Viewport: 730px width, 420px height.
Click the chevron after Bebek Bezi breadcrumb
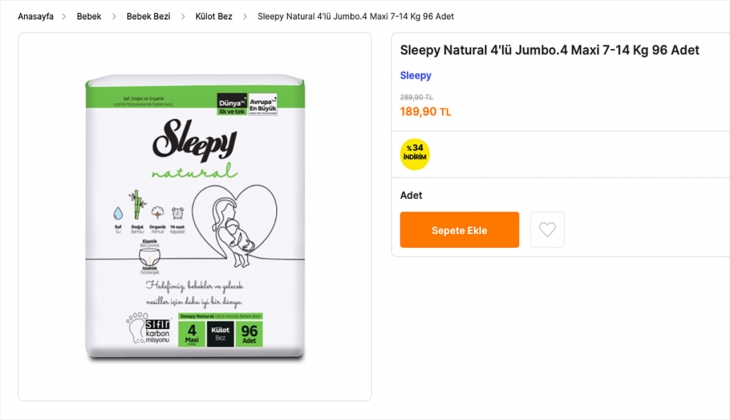pyautogui.click(x=183, y=17)
